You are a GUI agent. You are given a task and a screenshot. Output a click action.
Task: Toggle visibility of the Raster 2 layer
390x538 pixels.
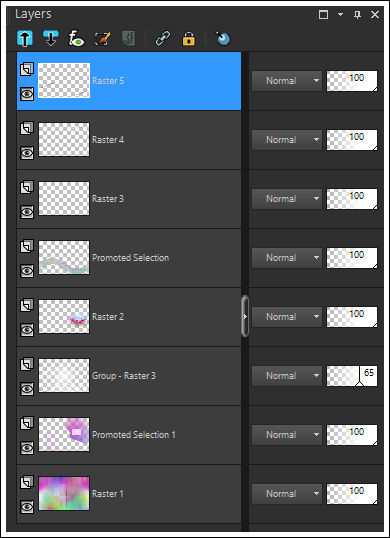(27, 330)
